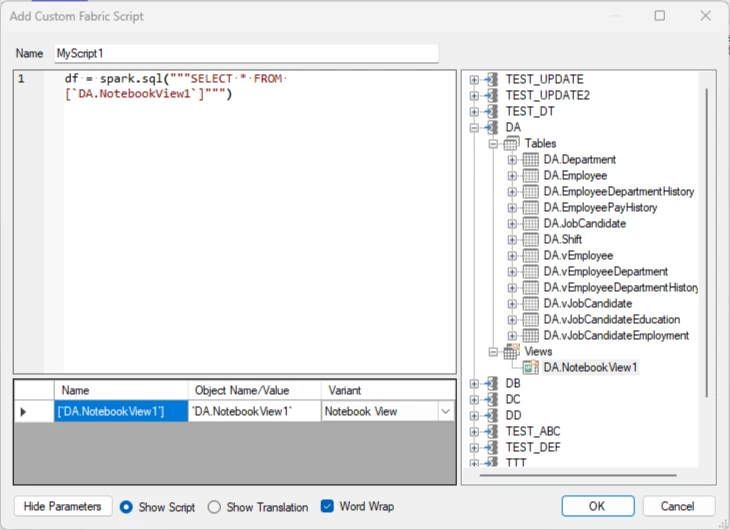730x530 pixels.
Task: Click the DB data source icon
Action: 491,383
